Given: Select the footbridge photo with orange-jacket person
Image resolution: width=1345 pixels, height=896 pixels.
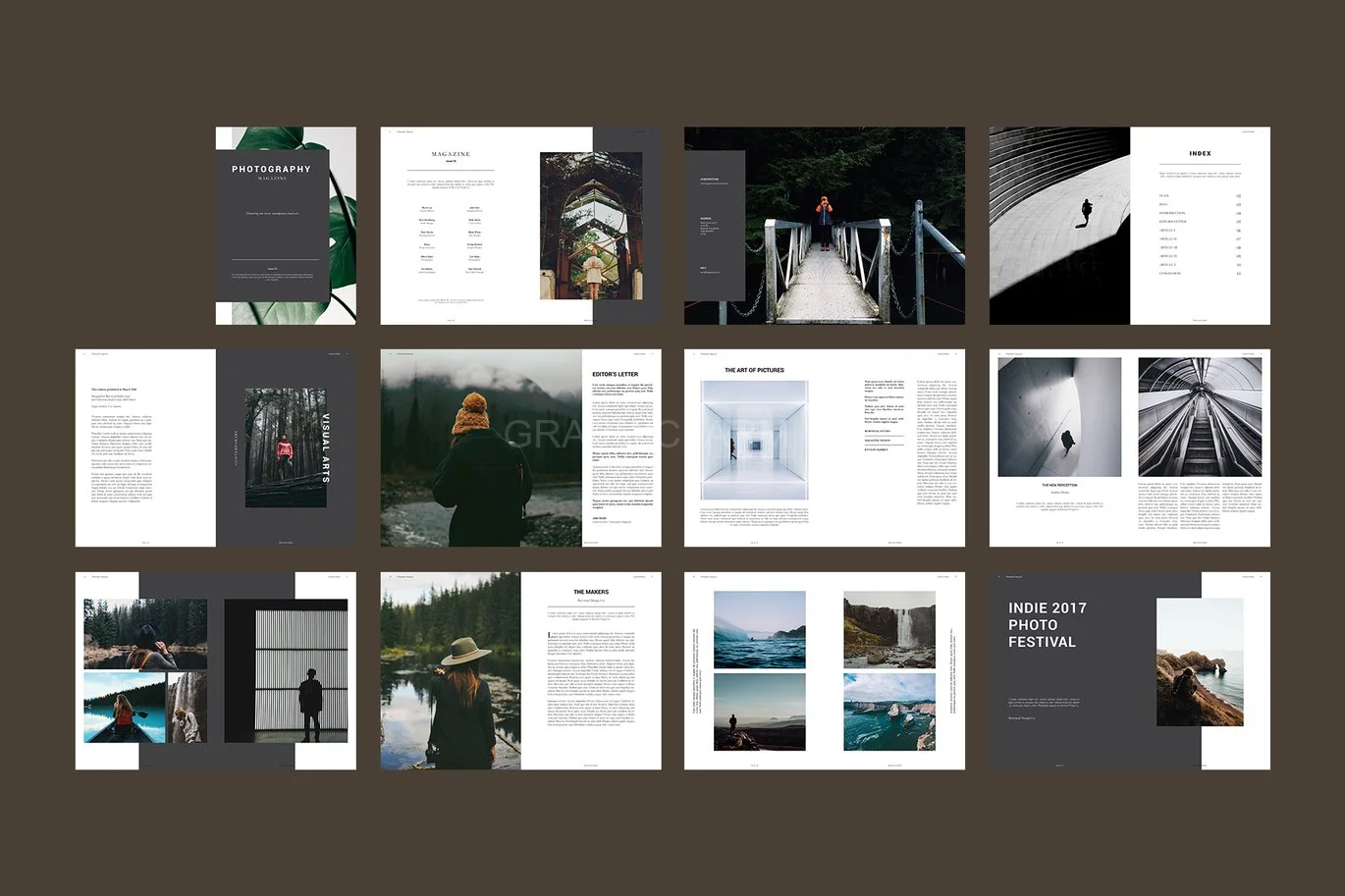Looking at the screenshot, I should tap(825, 226).
